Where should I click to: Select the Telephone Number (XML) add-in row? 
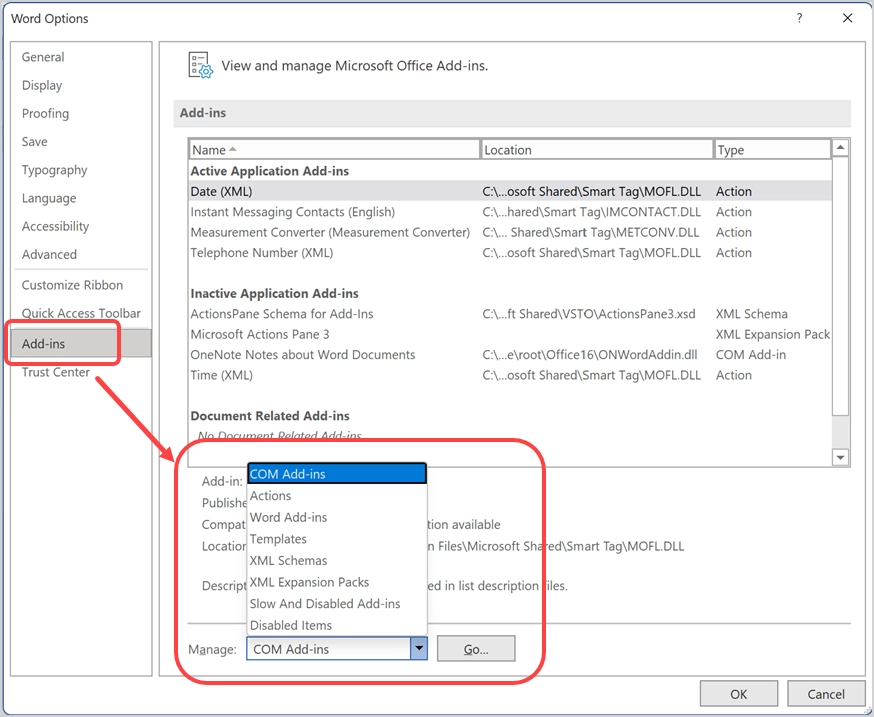coord(510,253)
